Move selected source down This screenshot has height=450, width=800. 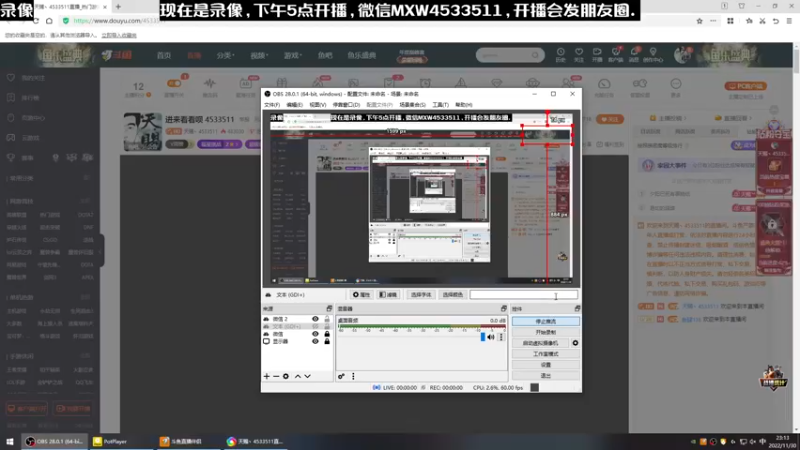tap(308, 377)
